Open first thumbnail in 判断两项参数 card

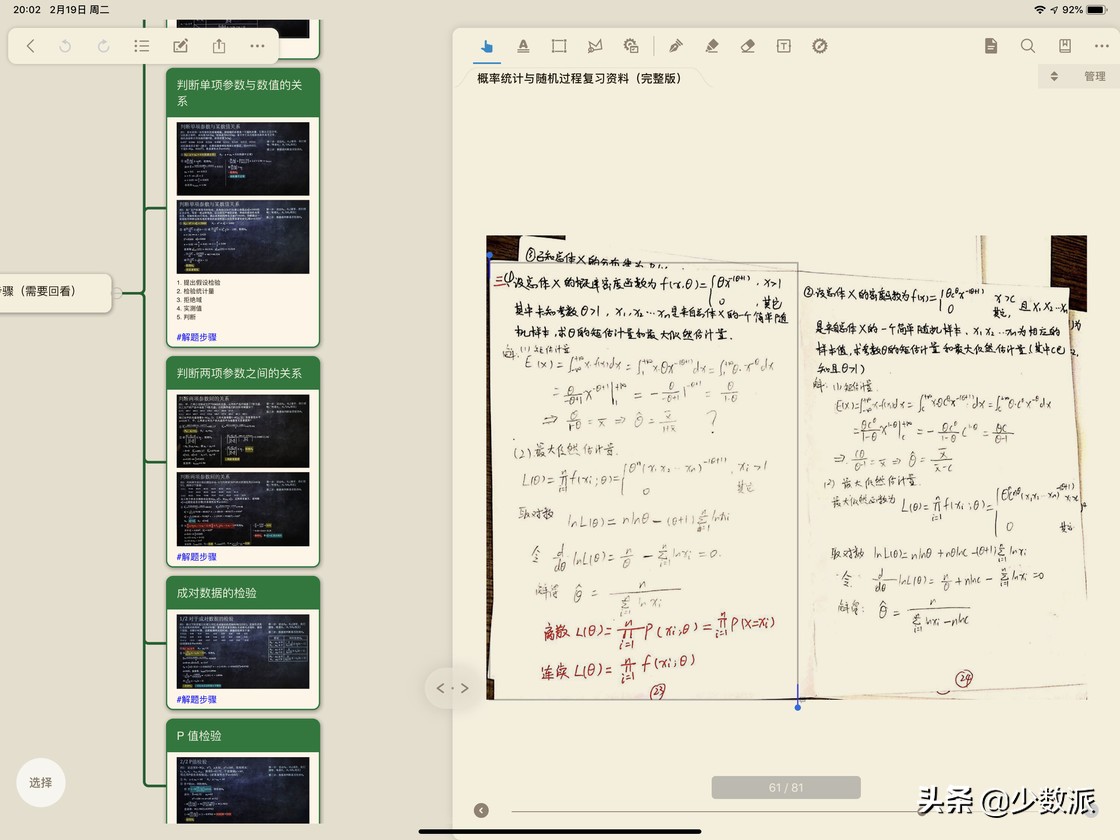tap(243, 431)
